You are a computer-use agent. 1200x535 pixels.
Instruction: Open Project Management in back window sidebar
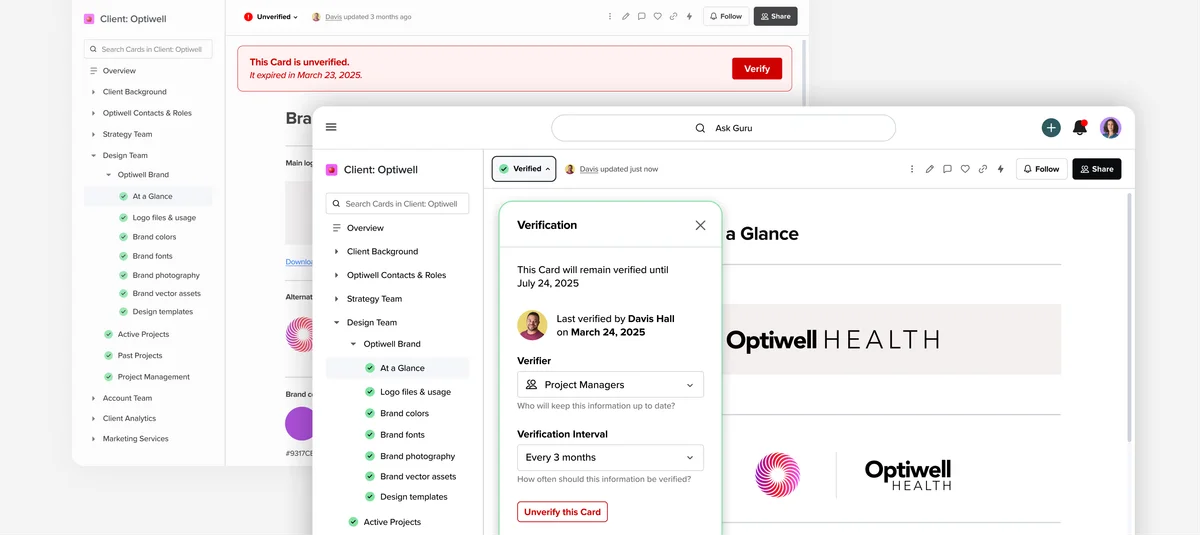point(153,376)
